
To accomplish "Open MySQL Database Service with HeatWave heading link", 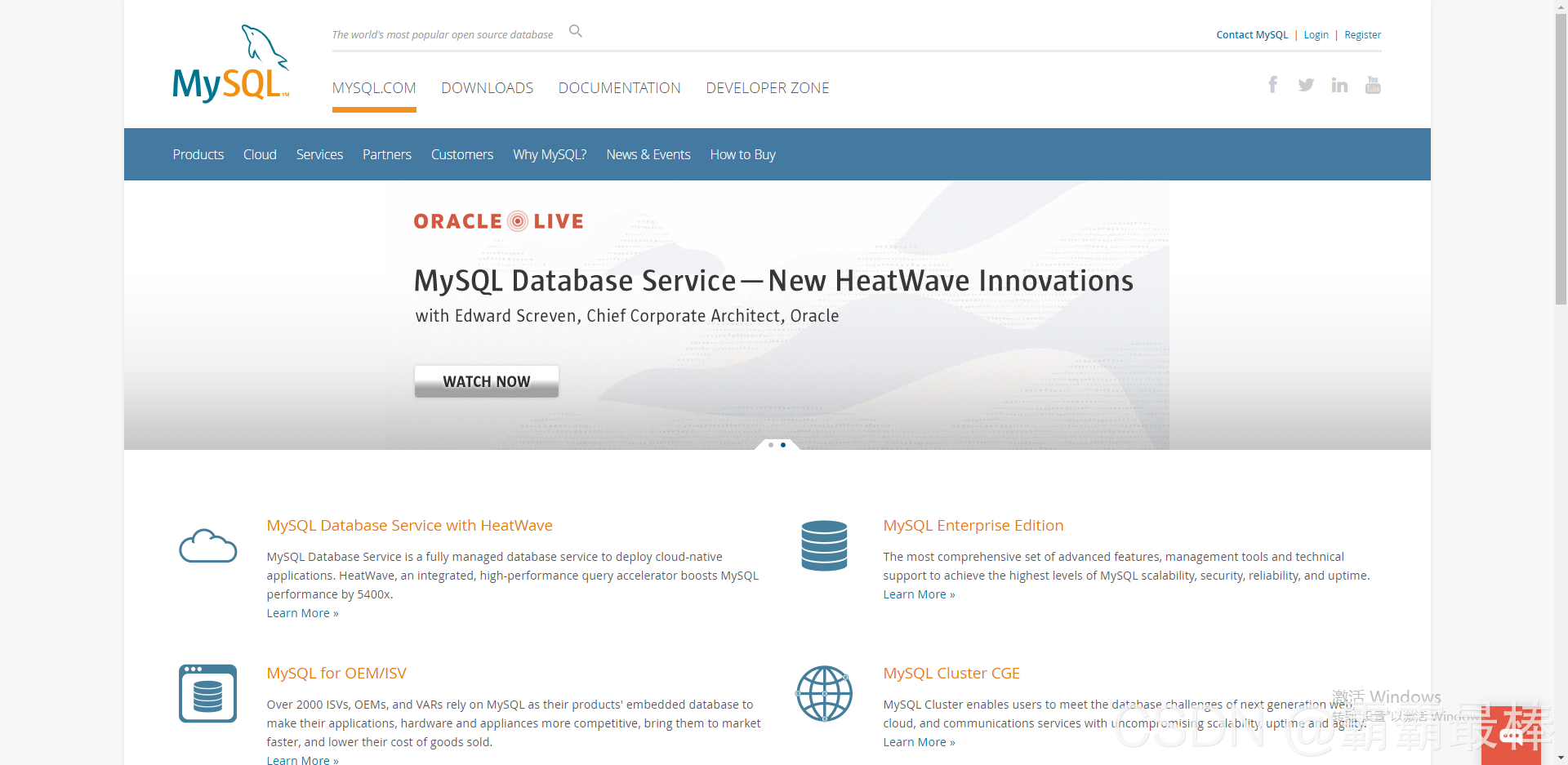I will click(x=410, y=526).
